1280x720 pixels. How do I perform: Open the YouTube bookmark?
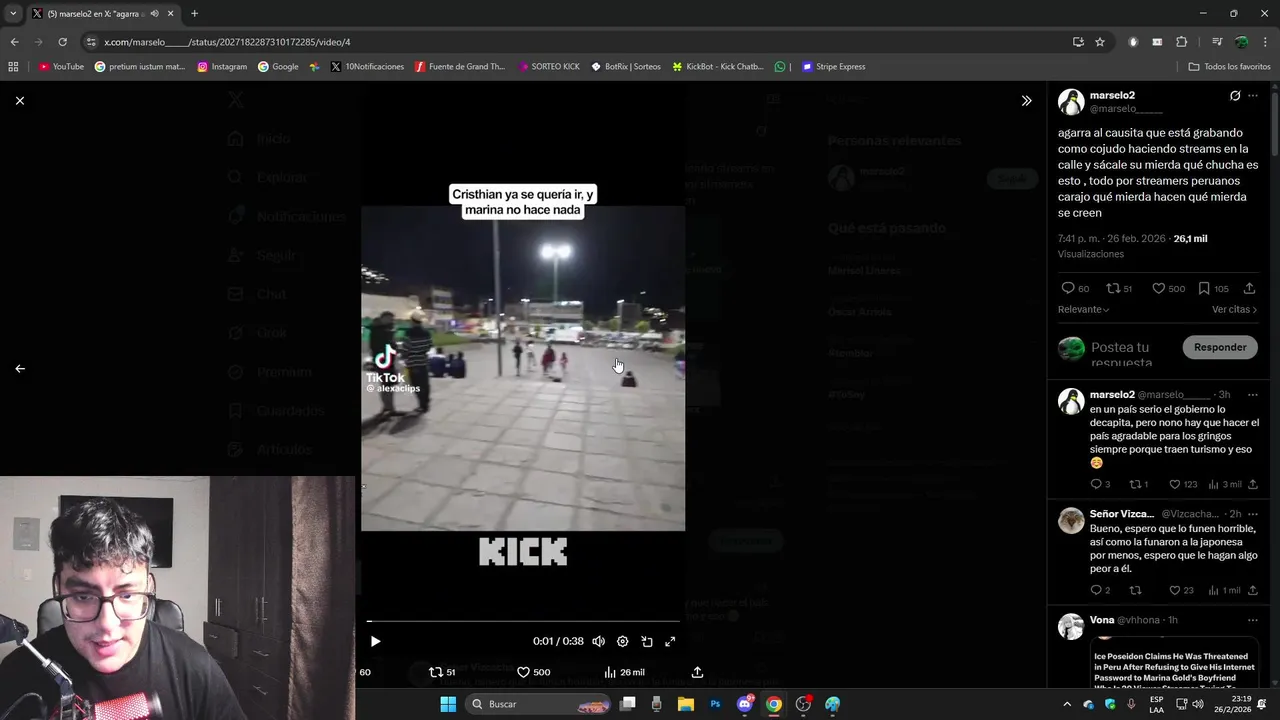(x=61, y=67)
